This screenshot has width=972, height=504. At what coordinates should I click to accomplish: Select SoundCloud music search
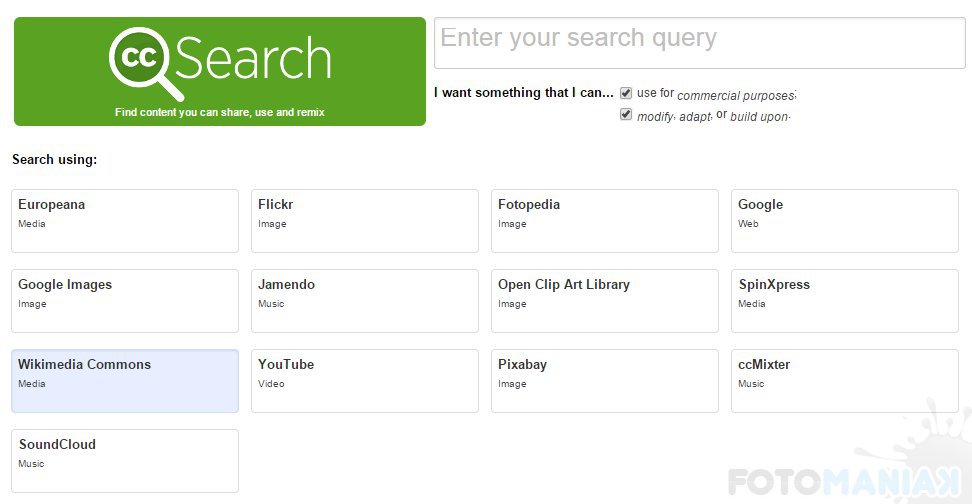(x=125, y=460)
